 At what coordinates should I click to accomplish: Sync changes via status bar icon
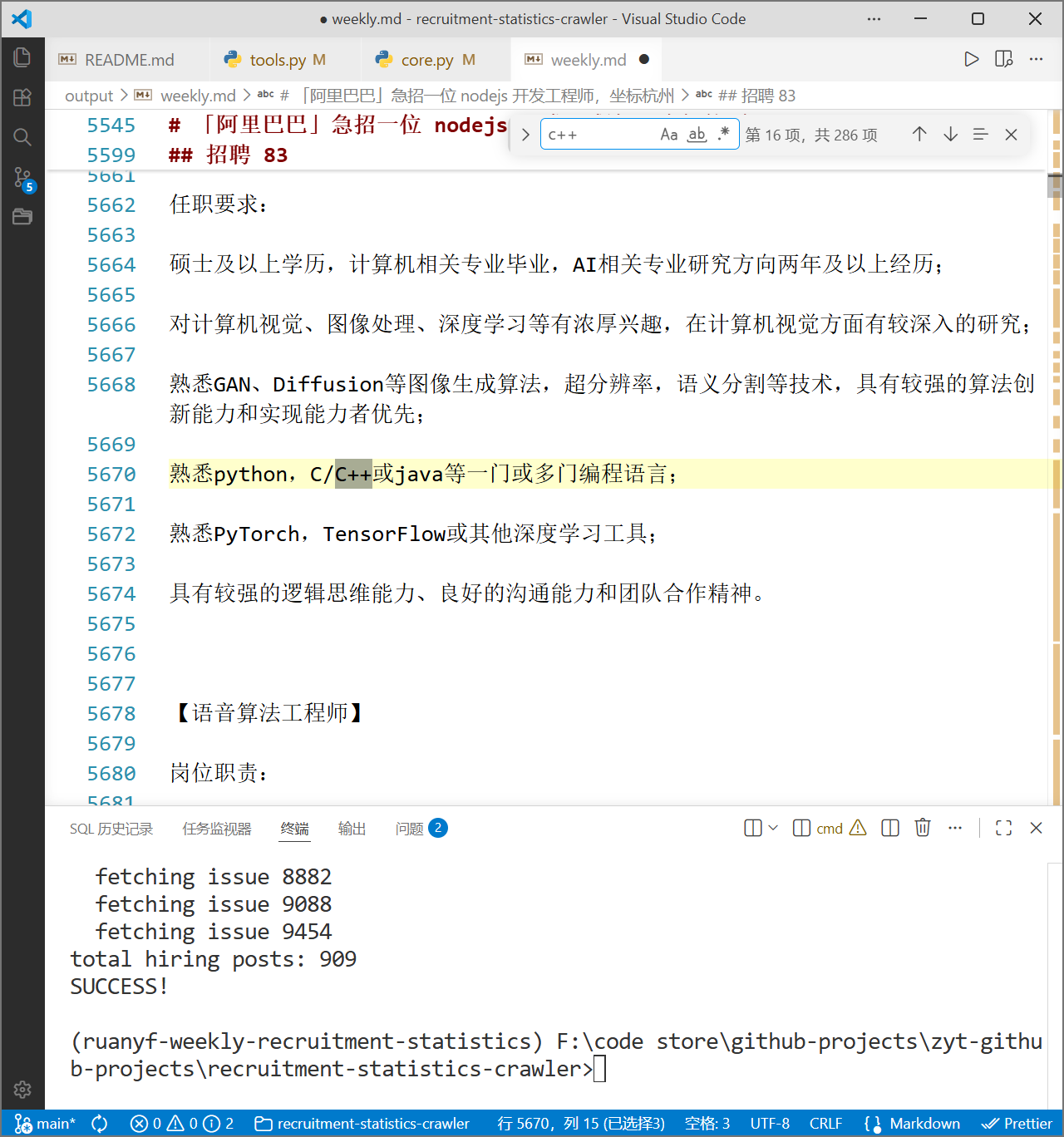pos(99,1123)
